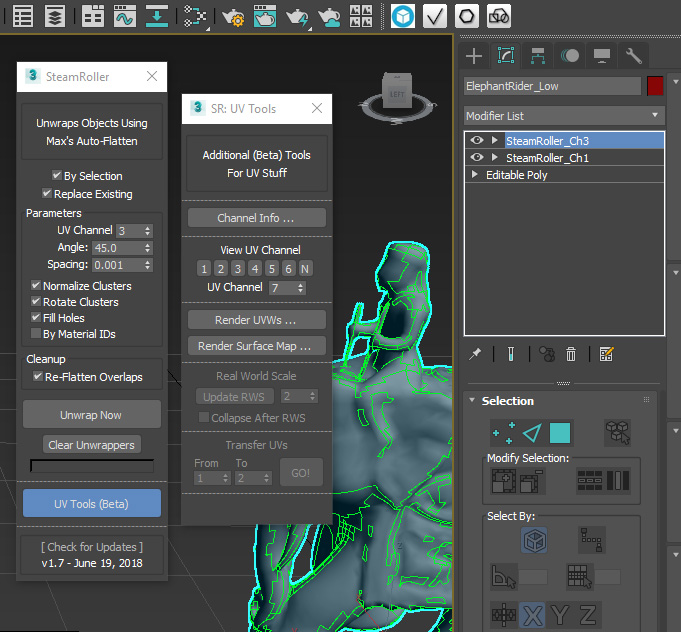Toggle Fill Holes checkbox
This screenshot has height=632, width=681.
pyautogui.click(x=36, y=318)
